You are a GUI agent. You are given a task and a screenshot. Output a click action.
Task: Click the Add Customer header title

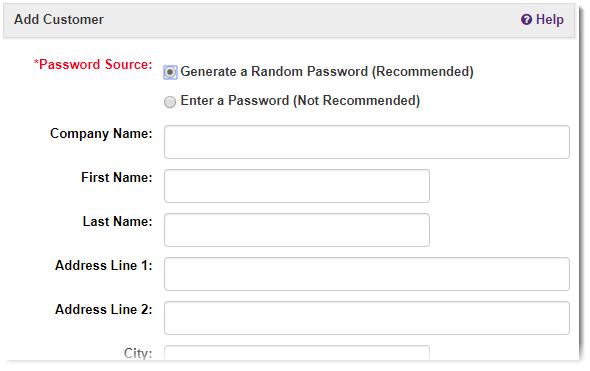tap(59, 20)
